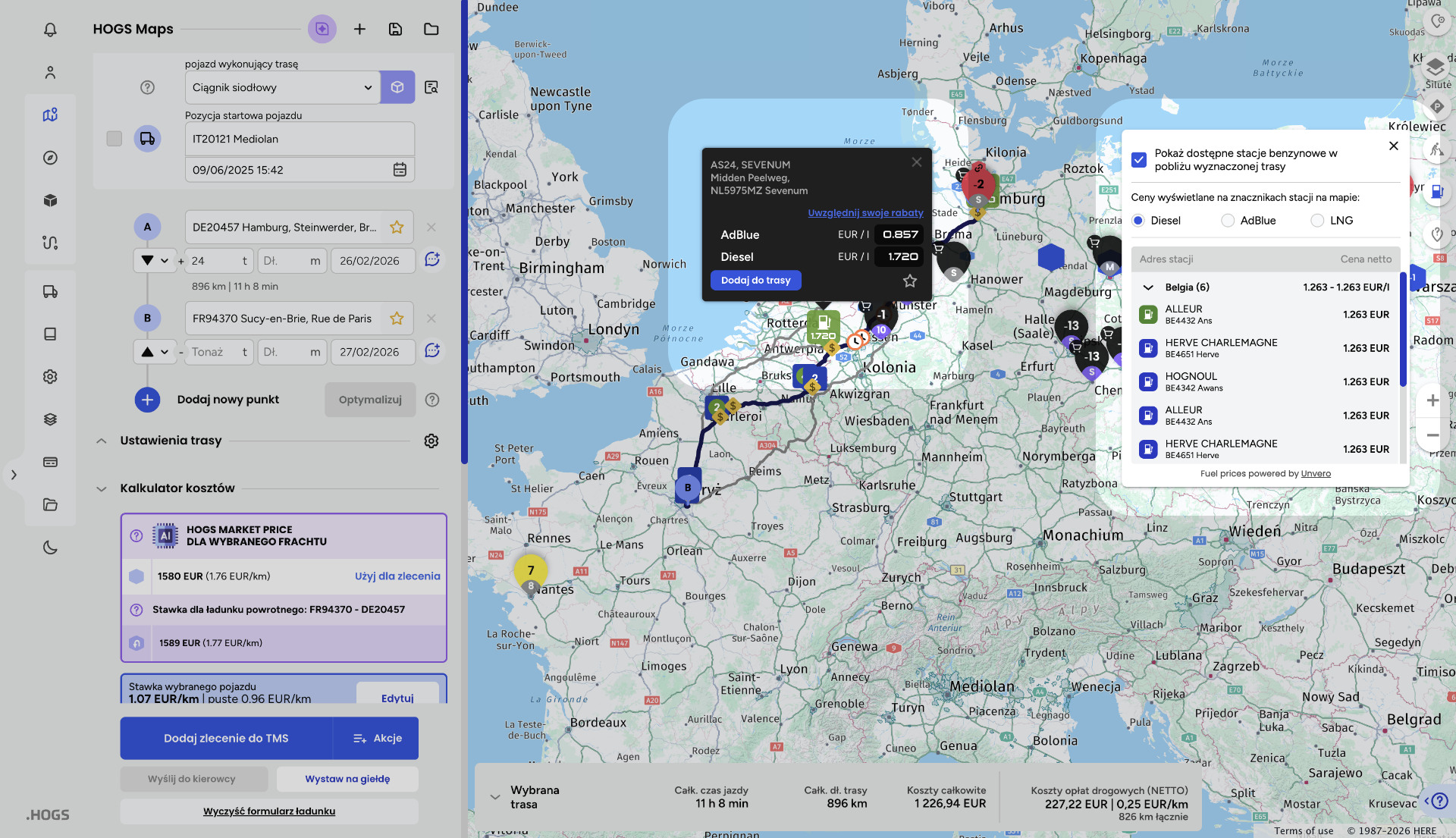The width and height of the screenshot is (1456, 838).
Task: Click calendar icon in start date field
Action: [x=400, y=170]
